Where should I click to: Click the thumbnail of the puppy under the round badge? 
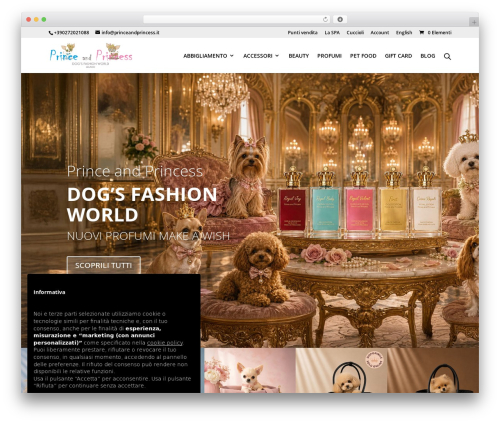(x=341, y=370)
